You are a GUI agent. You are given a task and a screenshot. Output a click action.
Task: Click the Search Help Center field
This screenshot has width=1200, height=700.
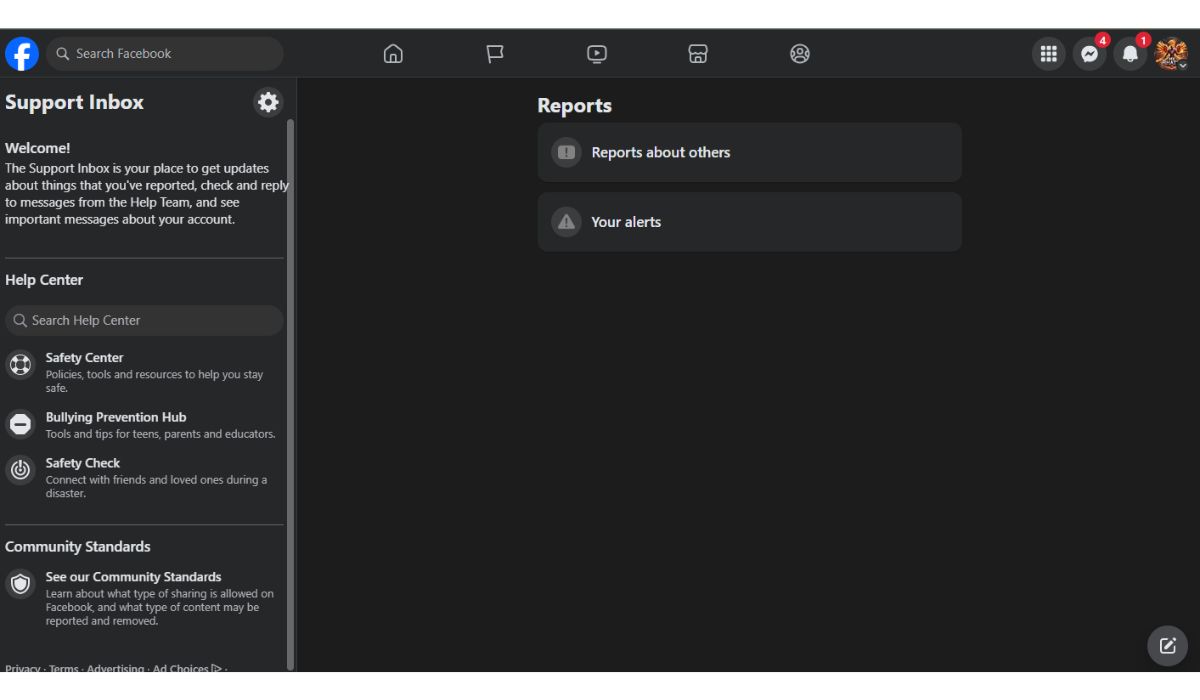[144, 320]
